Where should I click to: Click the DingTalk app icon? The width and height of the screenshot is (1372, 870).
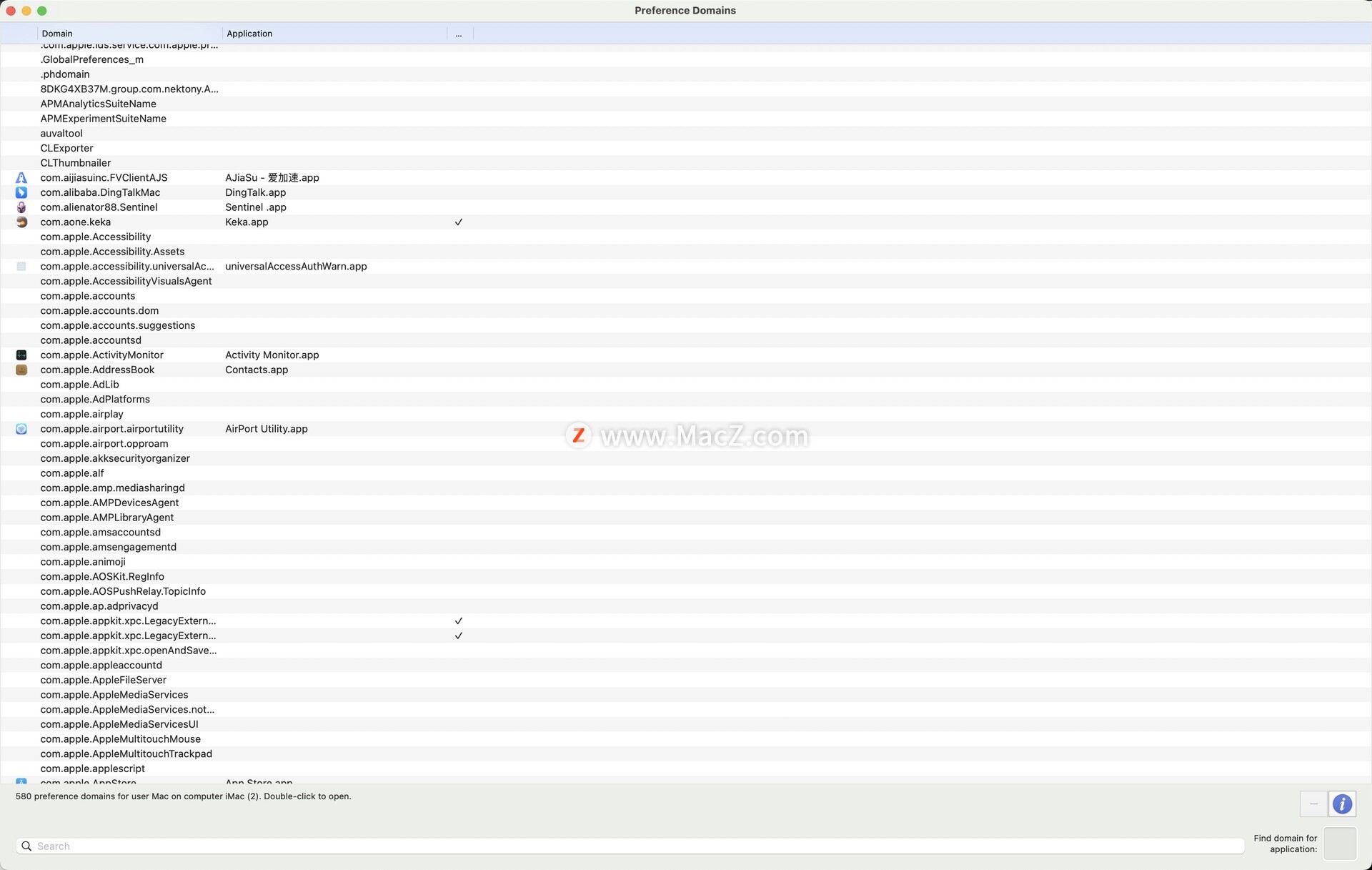point(21,192)
